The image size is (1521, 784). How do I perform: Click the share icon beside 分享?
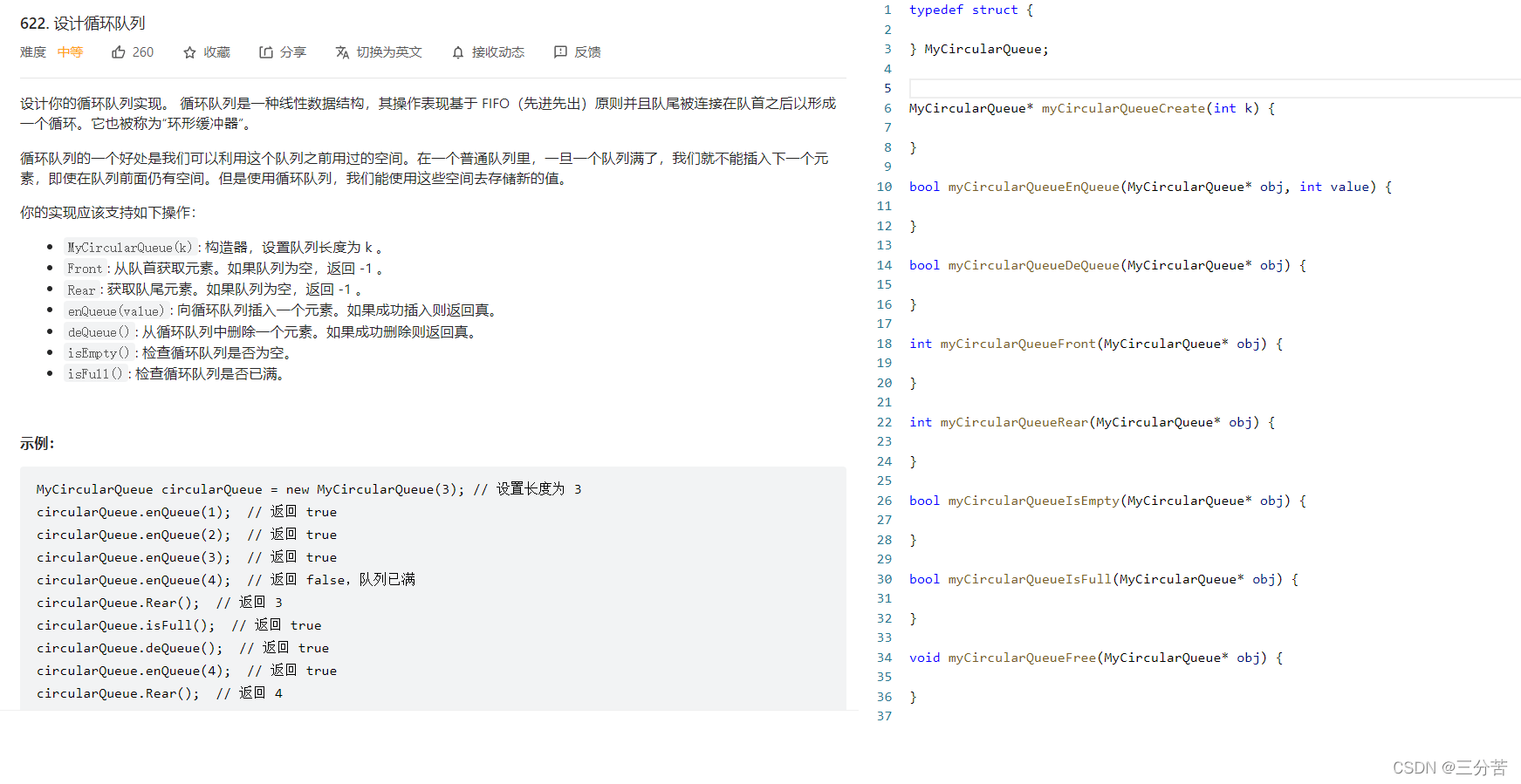(266, 52)
